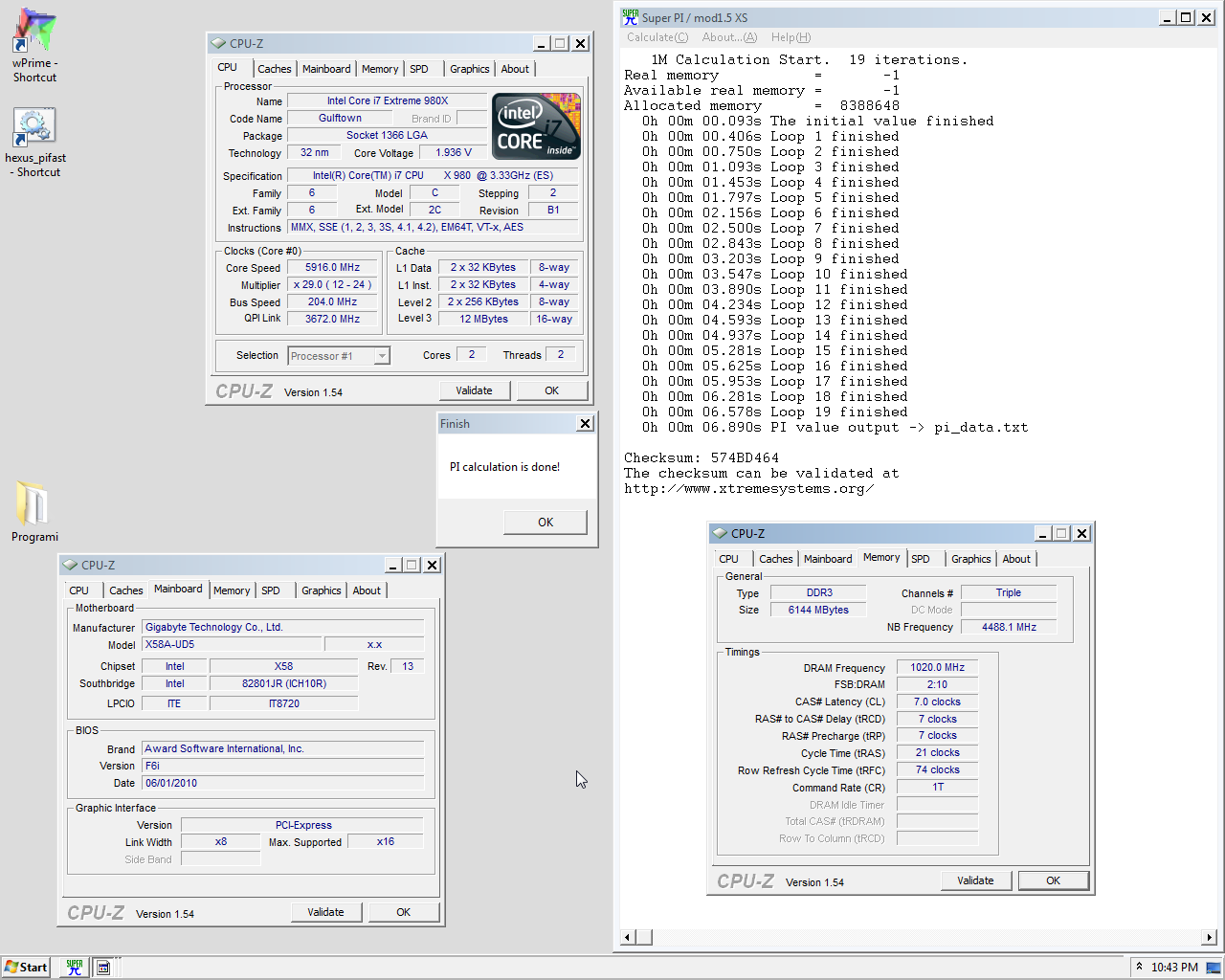Click the Triple channels field
The image size is (1225, 980).
pos(1009,593)
